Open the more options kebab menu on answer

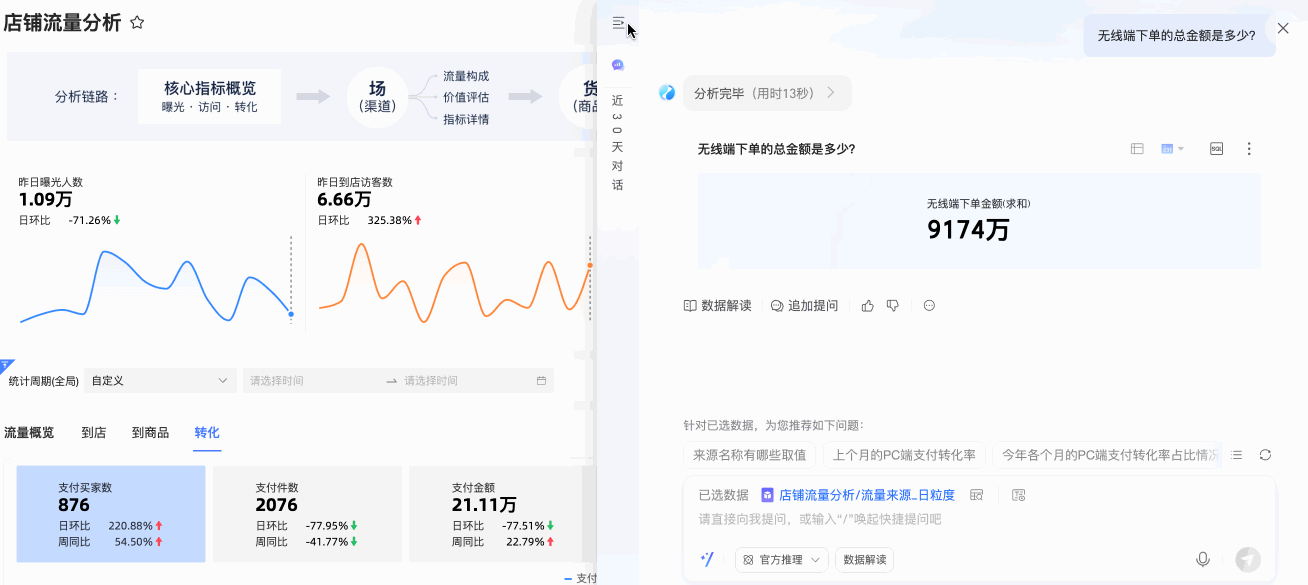point(1249,149)
